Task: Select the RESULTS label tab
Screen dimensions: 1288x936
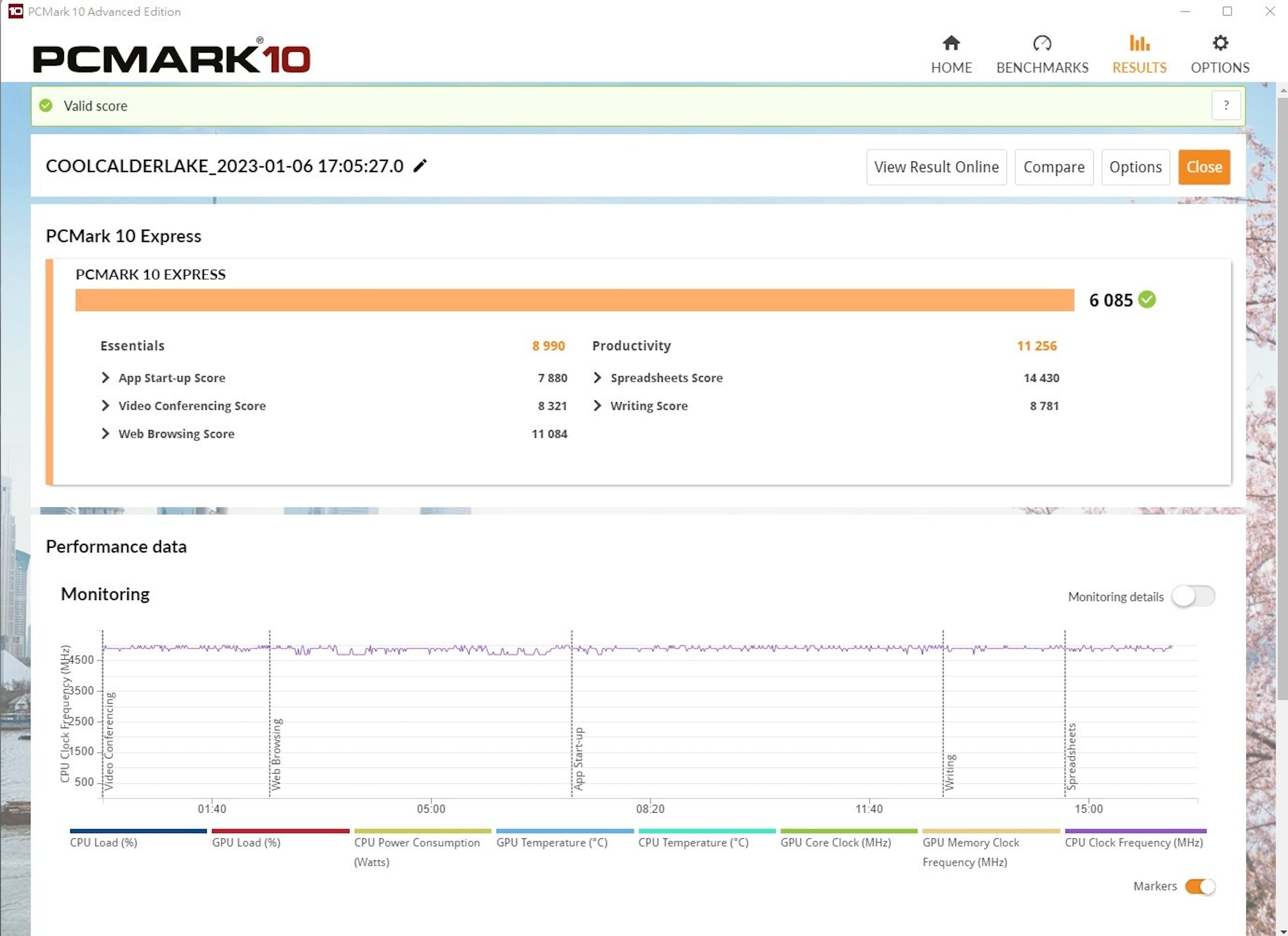Action: tap(1139, 67)
